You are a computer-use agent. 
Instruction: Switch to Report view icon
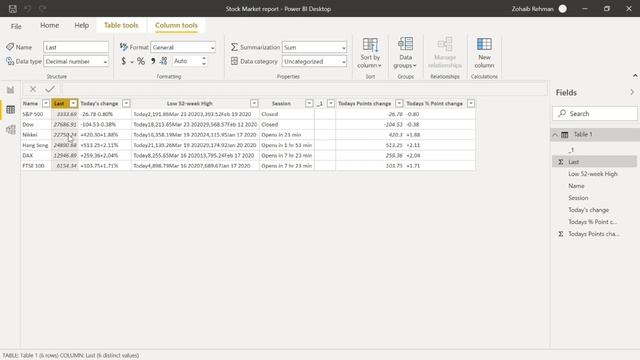coord(11,90)
